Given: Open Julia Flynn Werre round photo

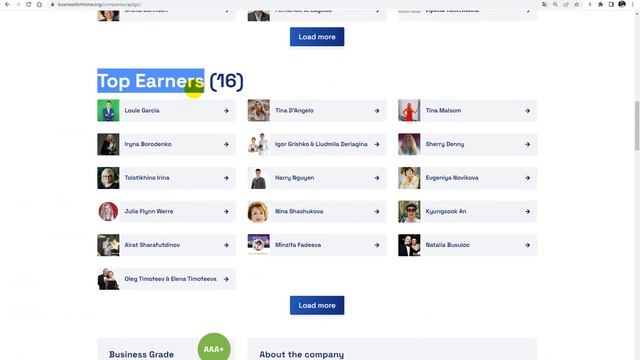Looking at the screenshot, I should pyautogui.click(x=108, y=211).
